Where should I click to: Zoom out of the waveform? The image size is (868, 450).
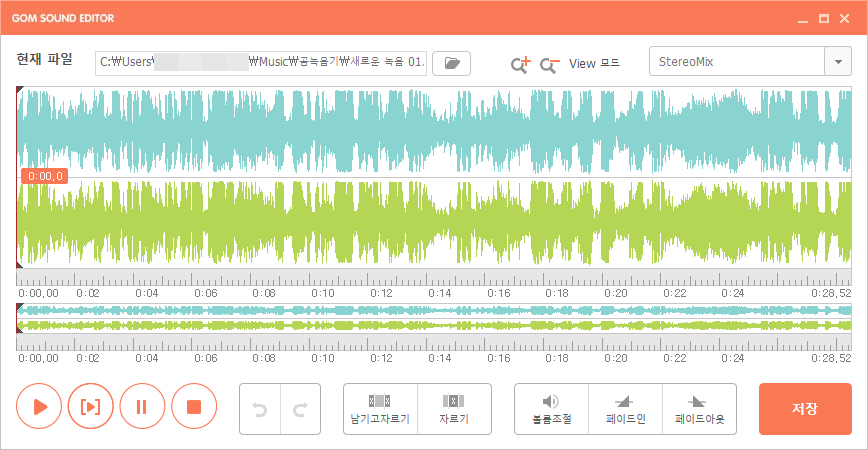550,65
